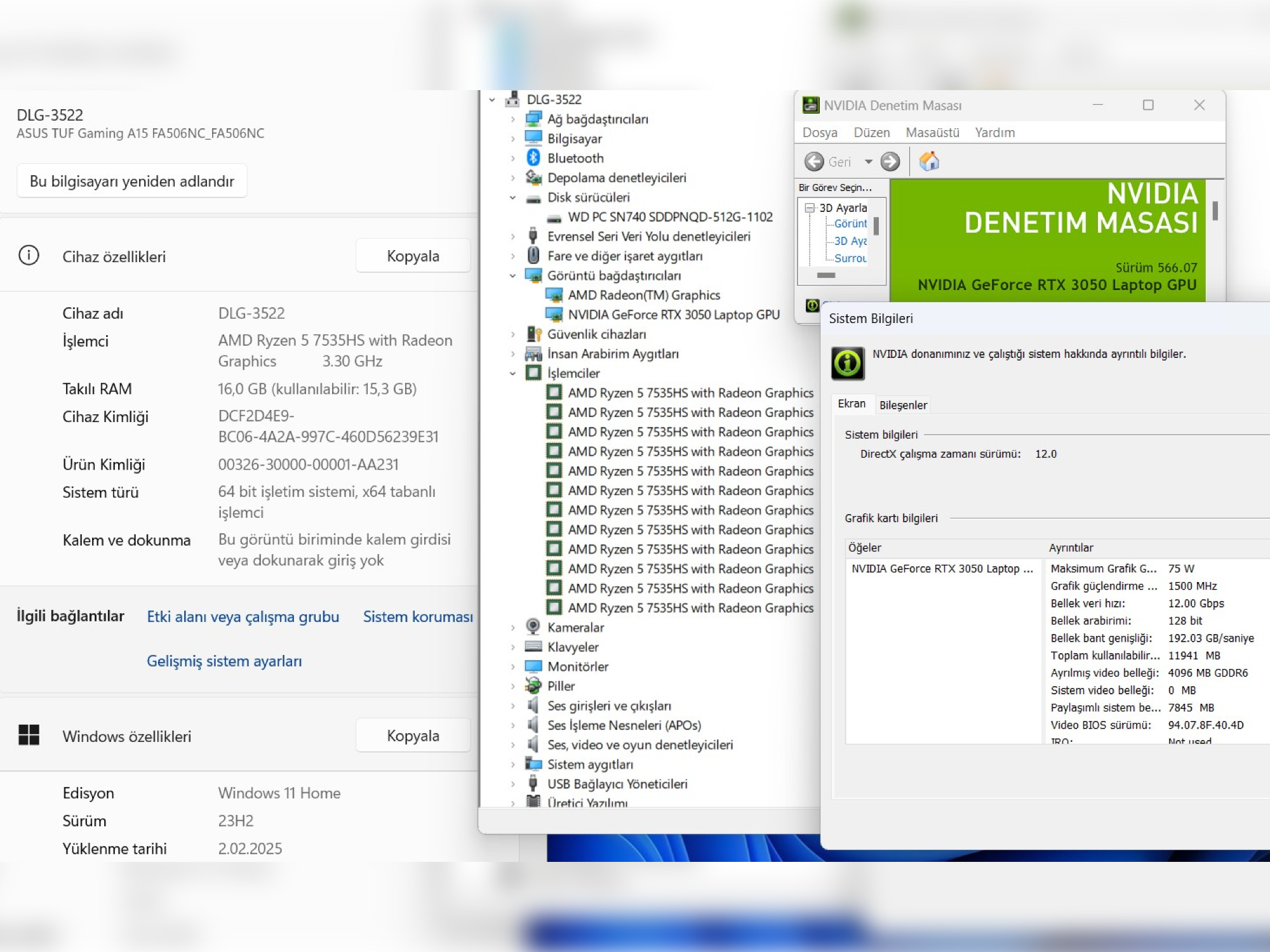Image resolution: width=1270 pixels, height=952 pixels.
Task: Click Kopyala next to Windows özellikleri
Action: [x=413, y=736]
